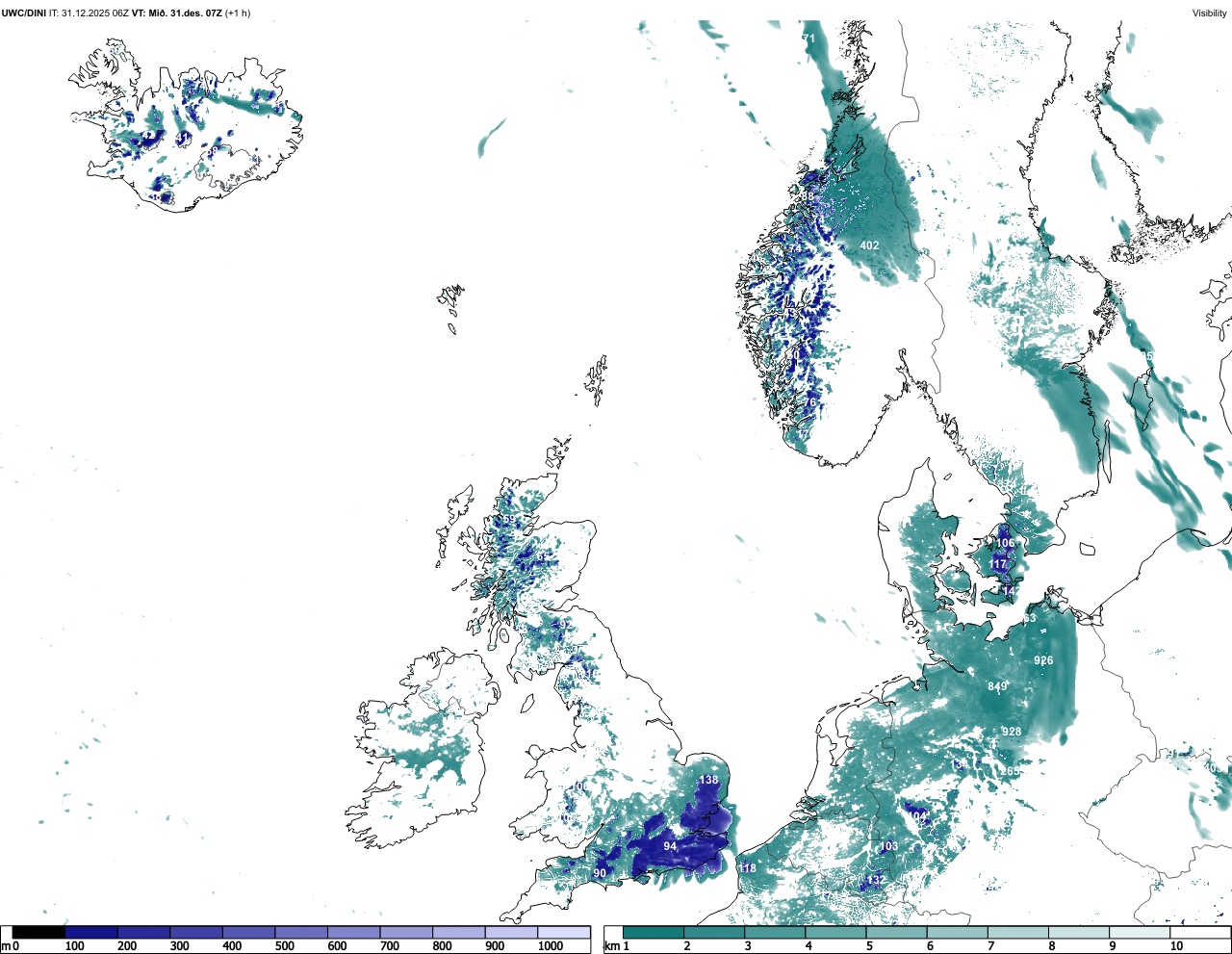Viewport: 1232px width, 954px height.
Task: Click the '90' value in southwest England
Action: pos(600,873)
